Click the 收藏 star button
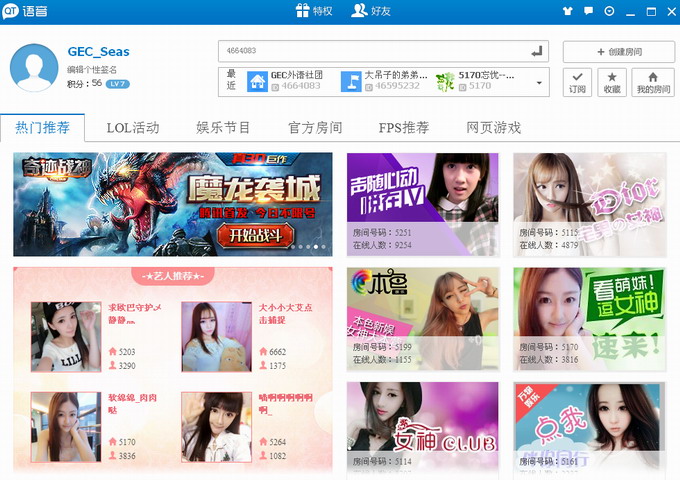The image size is (680, 480). (x=611, y=82)
